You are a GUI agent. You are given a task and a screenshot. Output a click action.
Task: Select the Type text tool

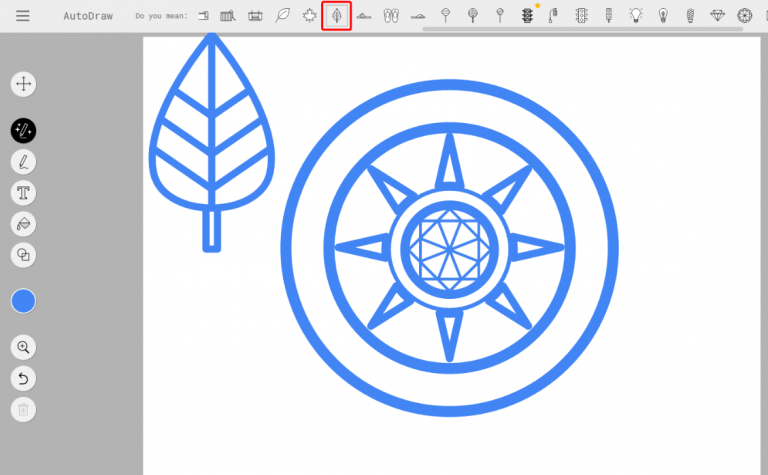(x=23, y=192)
